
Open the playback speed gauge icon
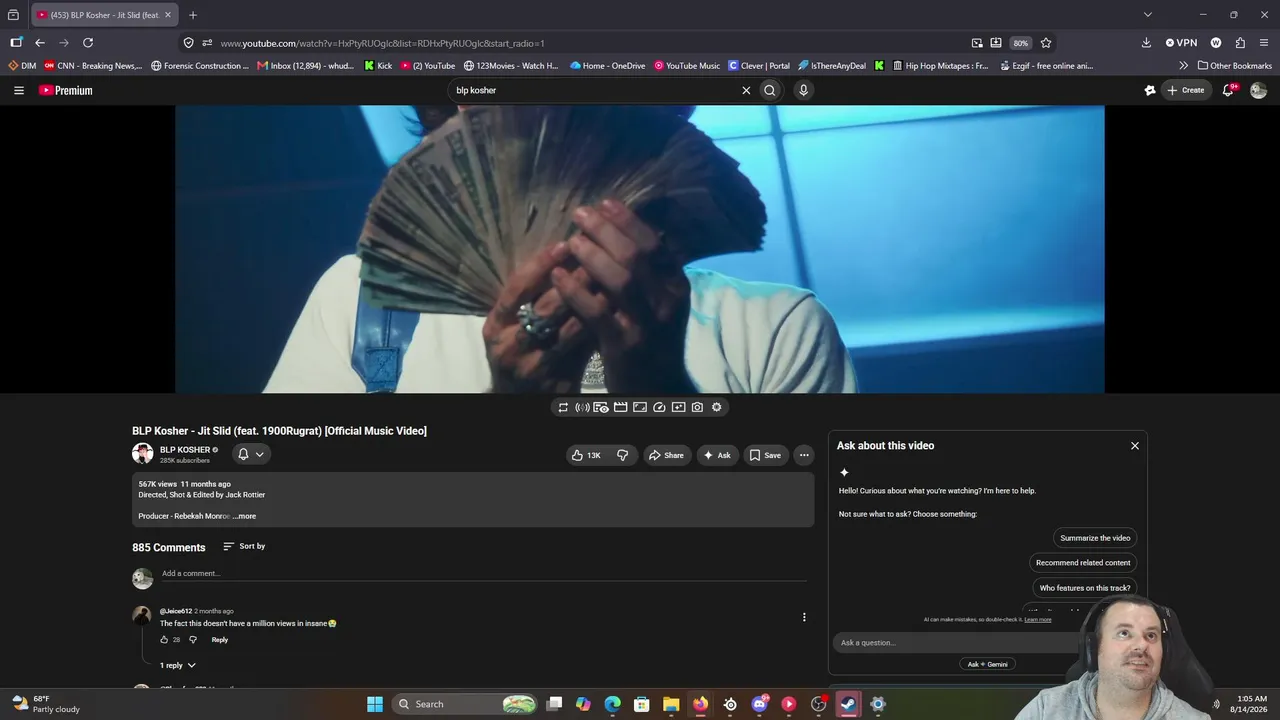659,407
